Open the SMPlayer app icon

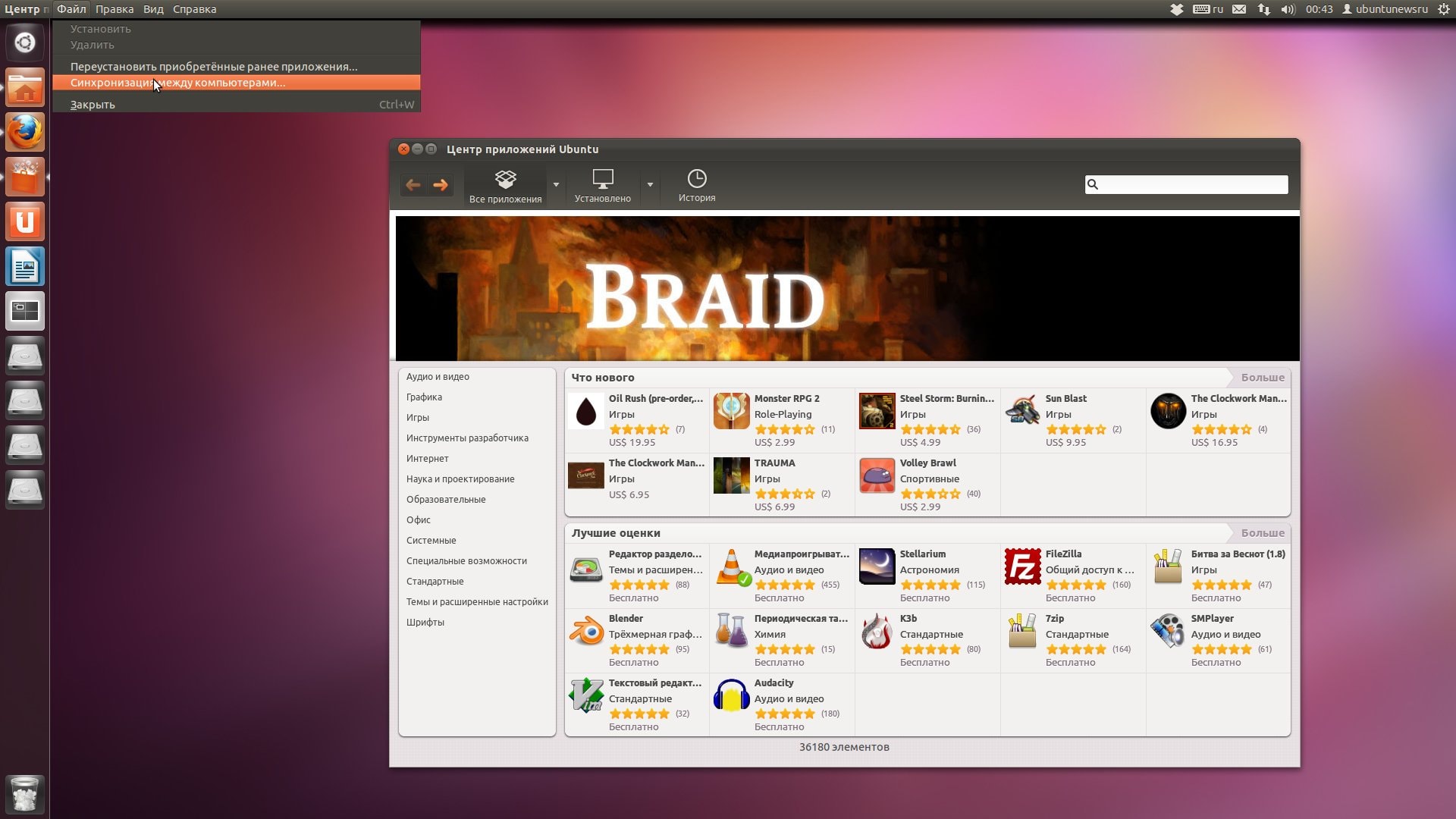pos(1169,632)
